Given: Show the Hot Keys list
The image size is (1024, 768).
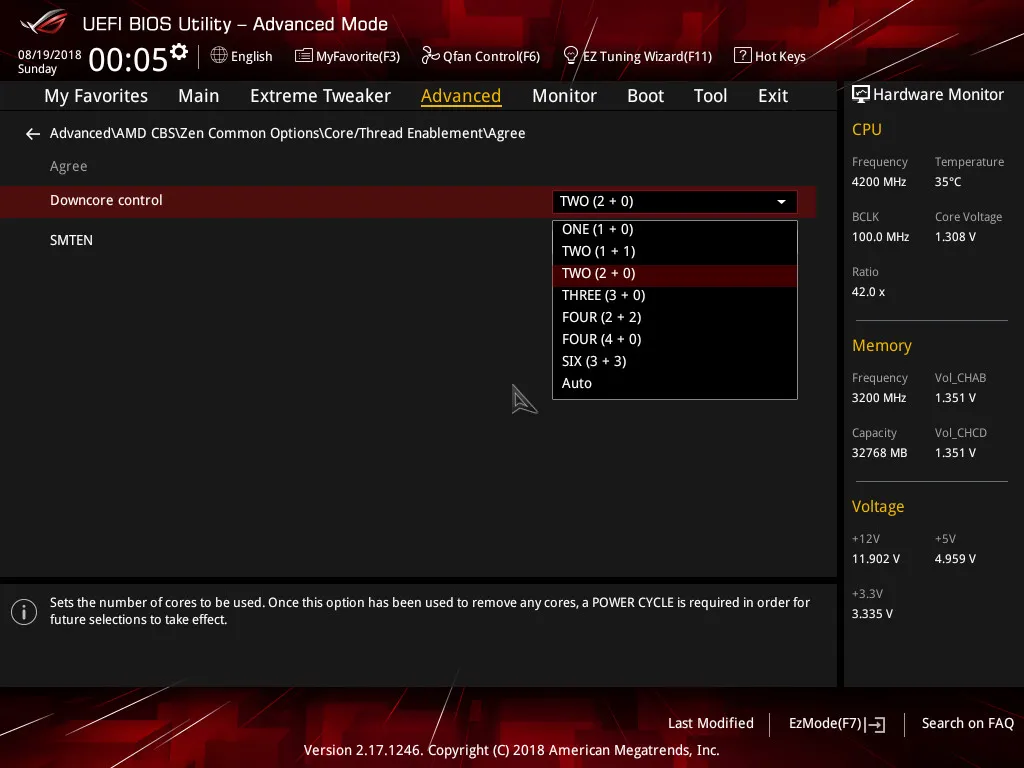Looking at the screenshot, I should (x=770, y=56).
